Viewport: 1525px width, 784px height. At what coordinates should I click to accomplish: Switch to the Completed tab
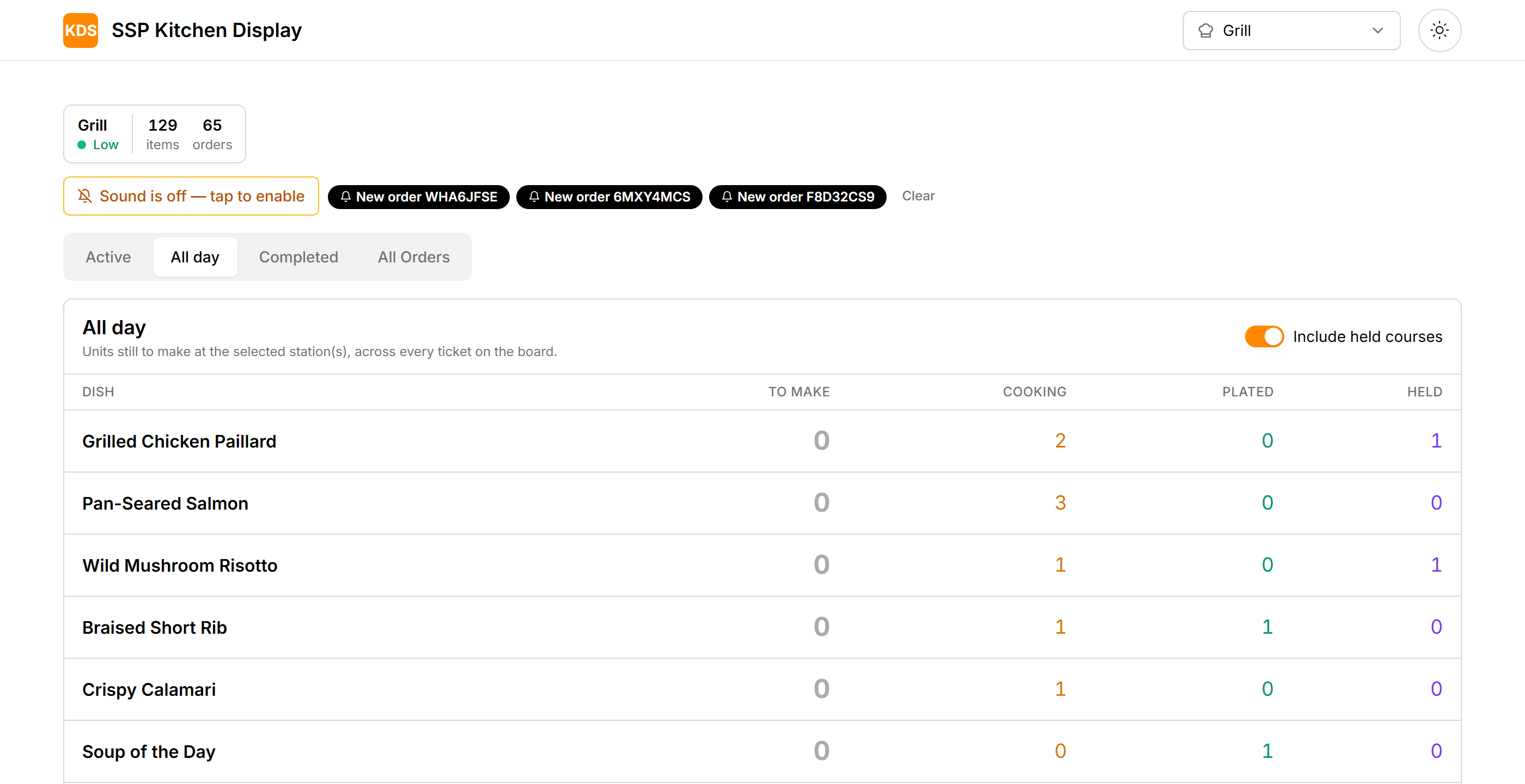[298, 257]
